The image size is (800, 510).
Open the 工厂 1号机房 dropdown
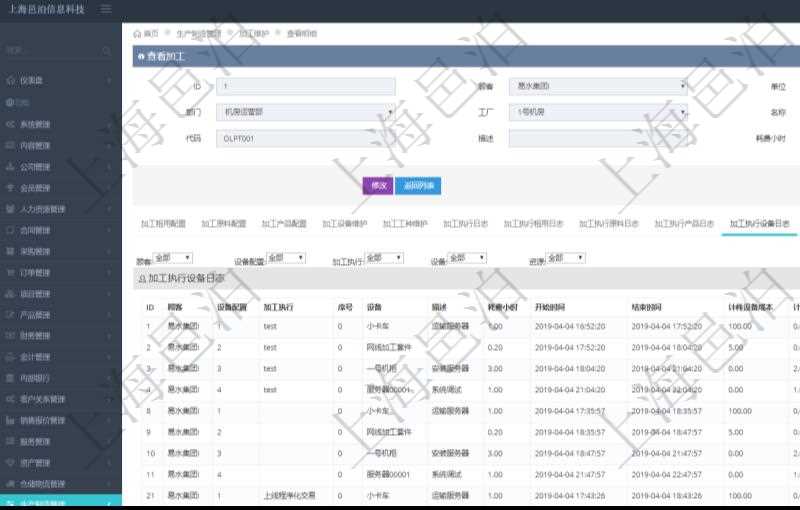point(598,113)
